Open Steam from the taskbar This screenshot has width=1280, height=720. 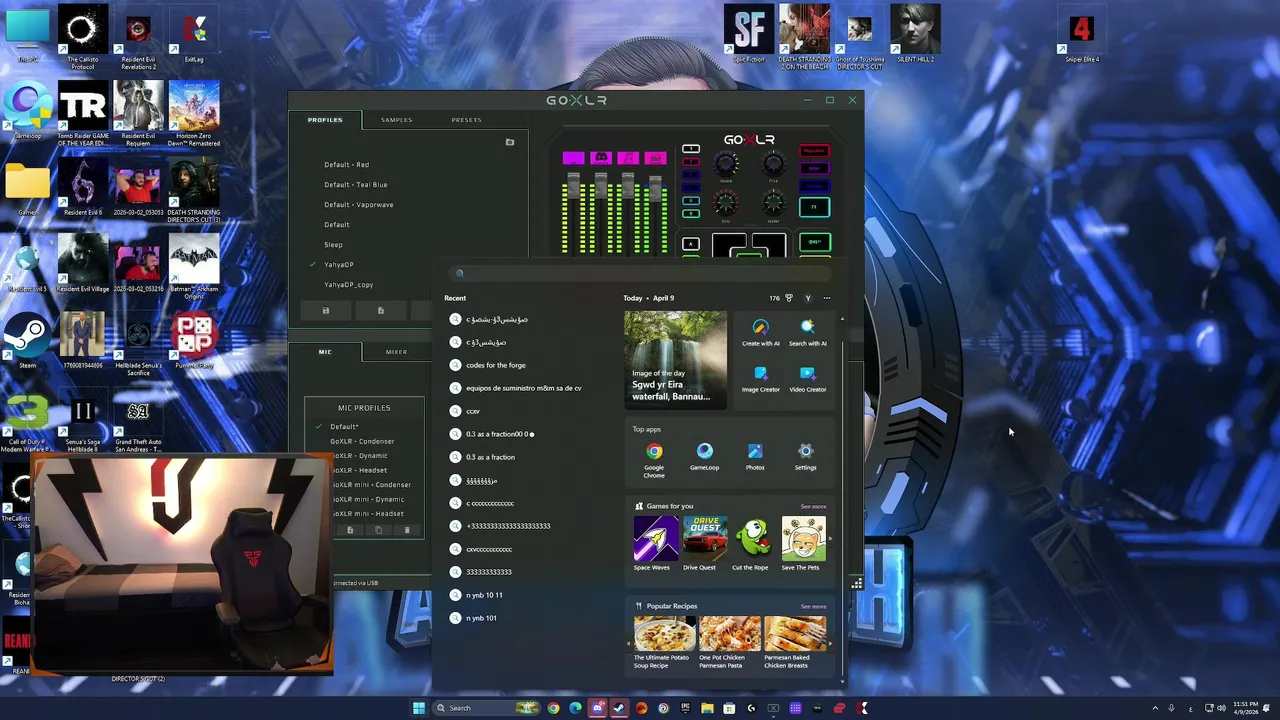(x=619, y=708)
